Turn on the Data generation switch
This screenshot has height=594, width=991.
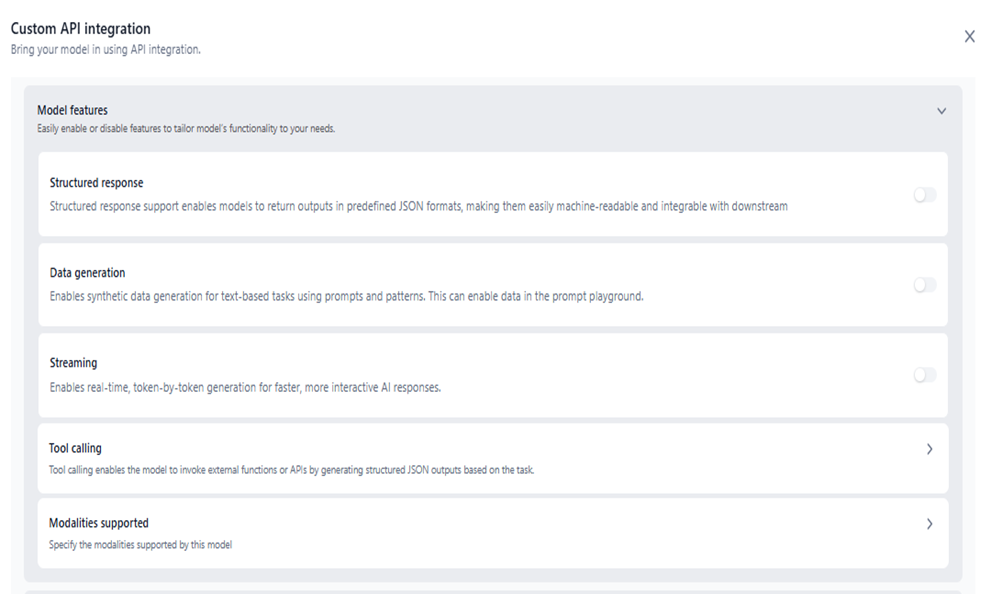point(925,285)
